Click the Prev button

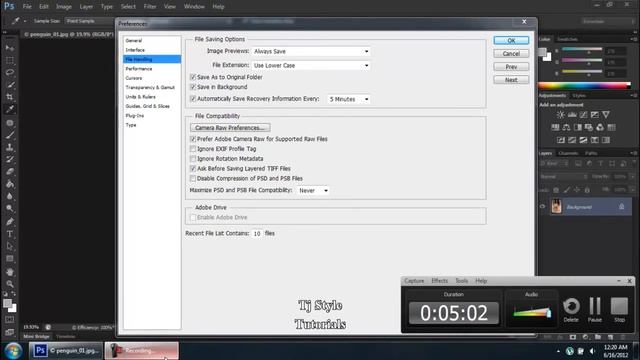coord(511,67)
